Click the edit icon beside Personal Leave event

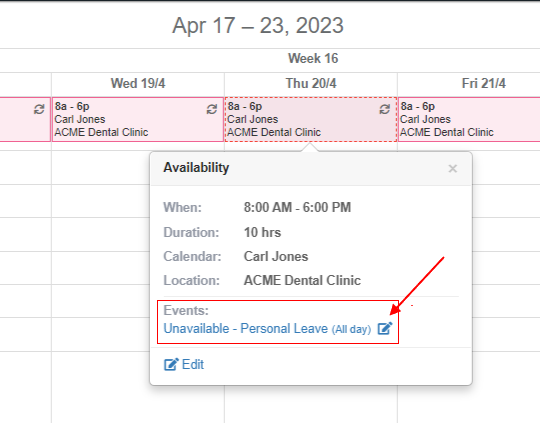point(385,328)
